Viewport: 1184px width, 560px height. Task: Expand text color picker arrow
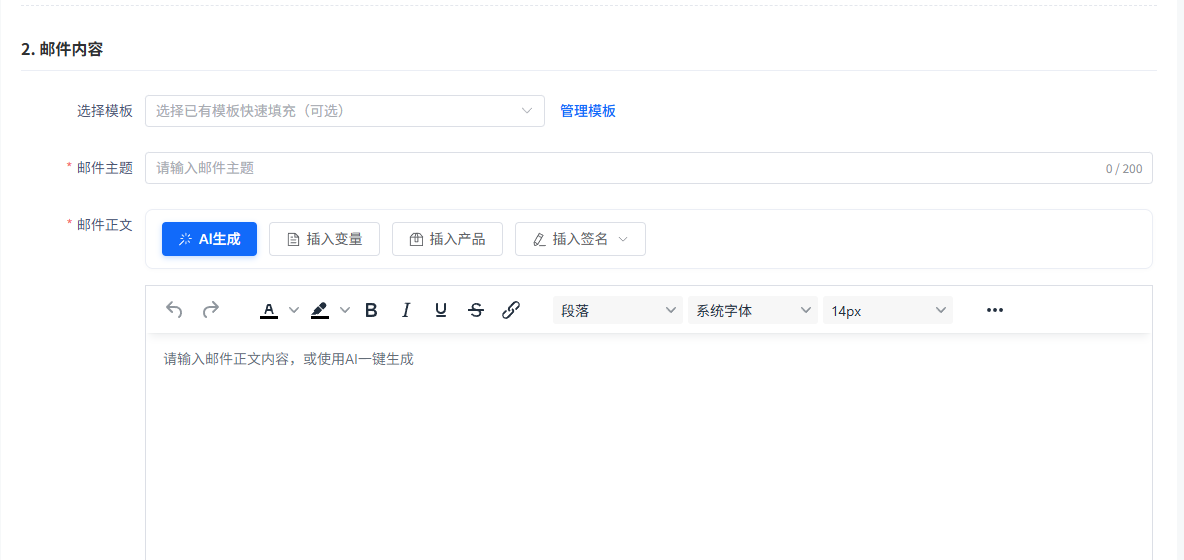tap(294, 310)
